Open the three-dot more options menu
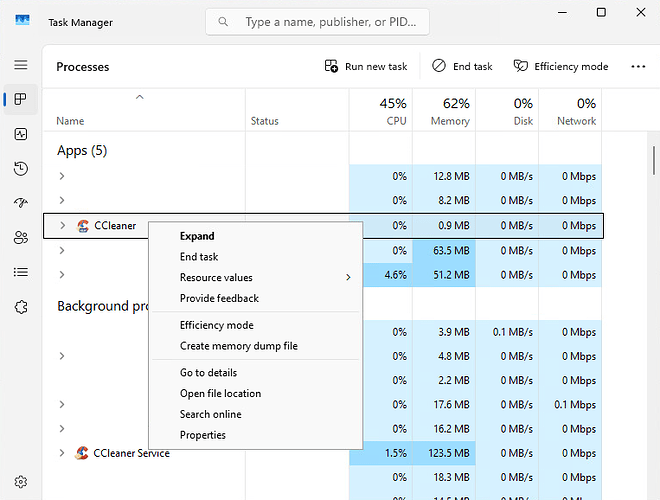 638,66
